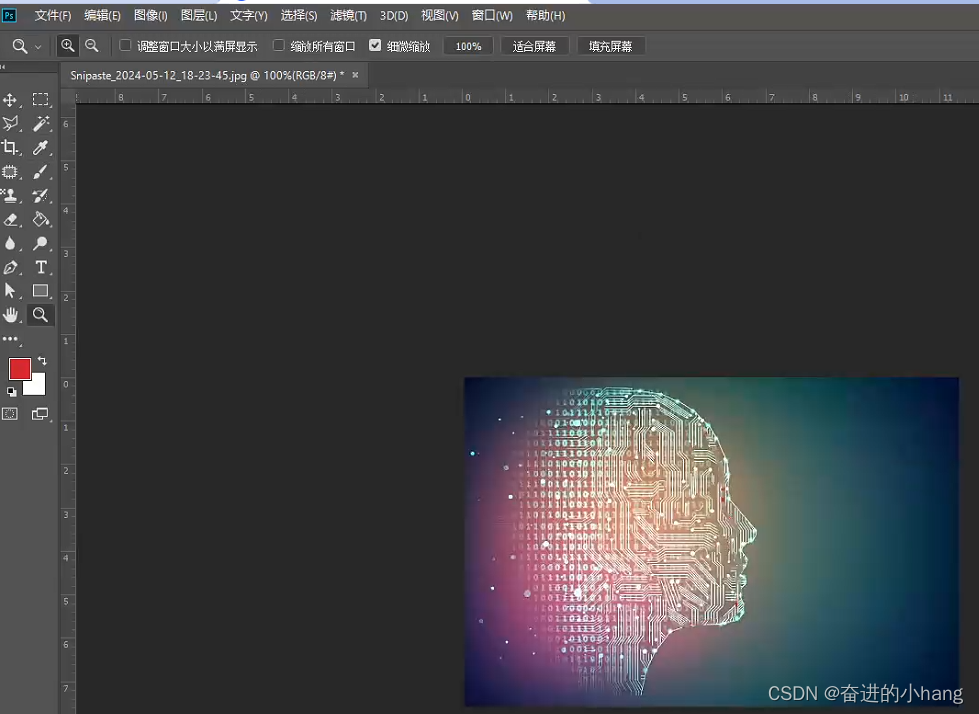This screenshot has height=714, width=979.
Task: Open the 文字(Y) menu
Action: (248, 16)
